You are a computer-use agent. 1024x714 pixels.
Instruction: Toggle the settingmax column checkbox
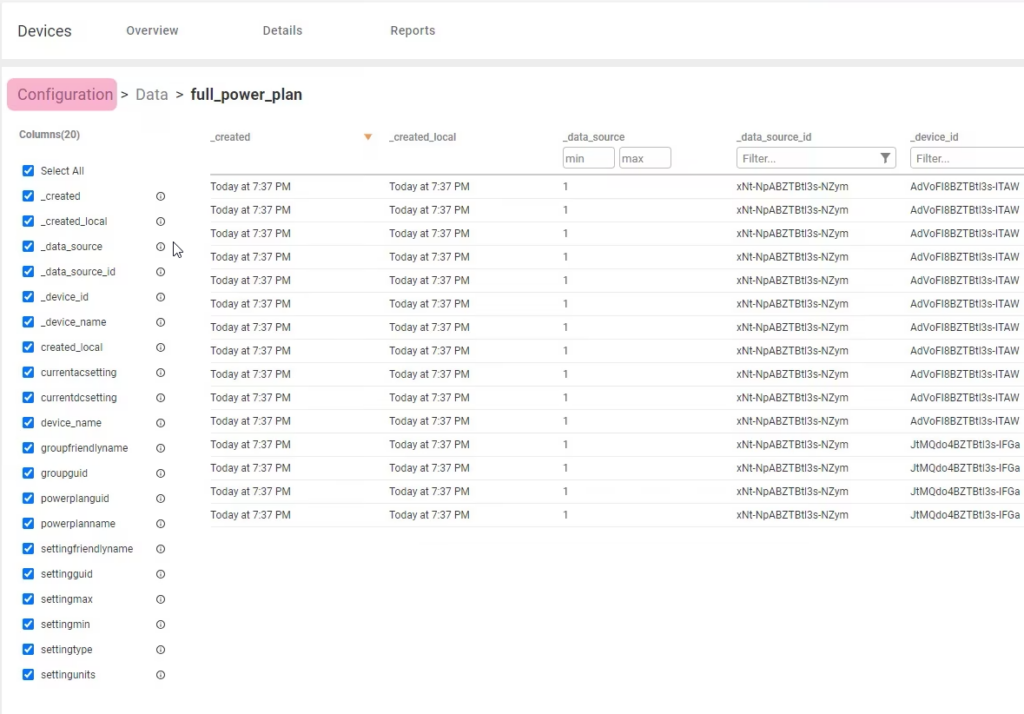click(x=28, y=599)
